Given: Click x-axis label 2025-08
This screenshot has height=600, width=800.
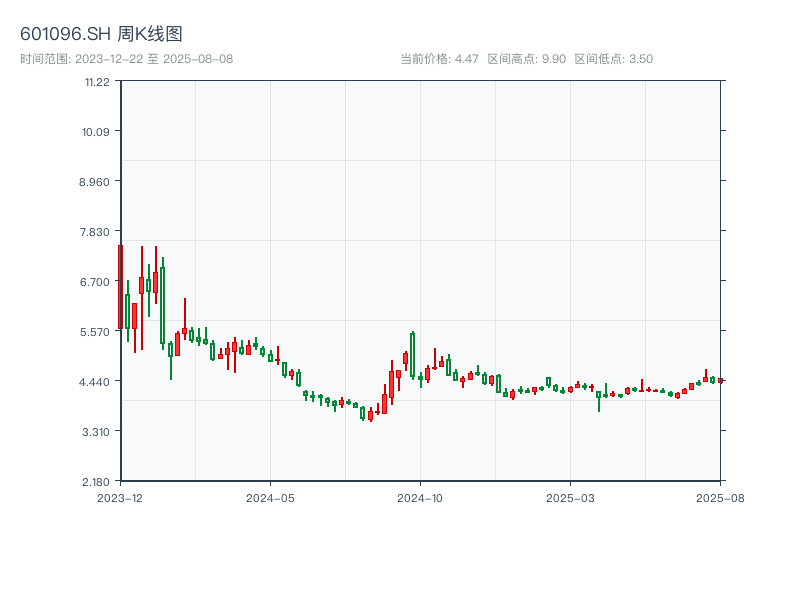Looking at the screenshot, I should click(x=720, y=498).
